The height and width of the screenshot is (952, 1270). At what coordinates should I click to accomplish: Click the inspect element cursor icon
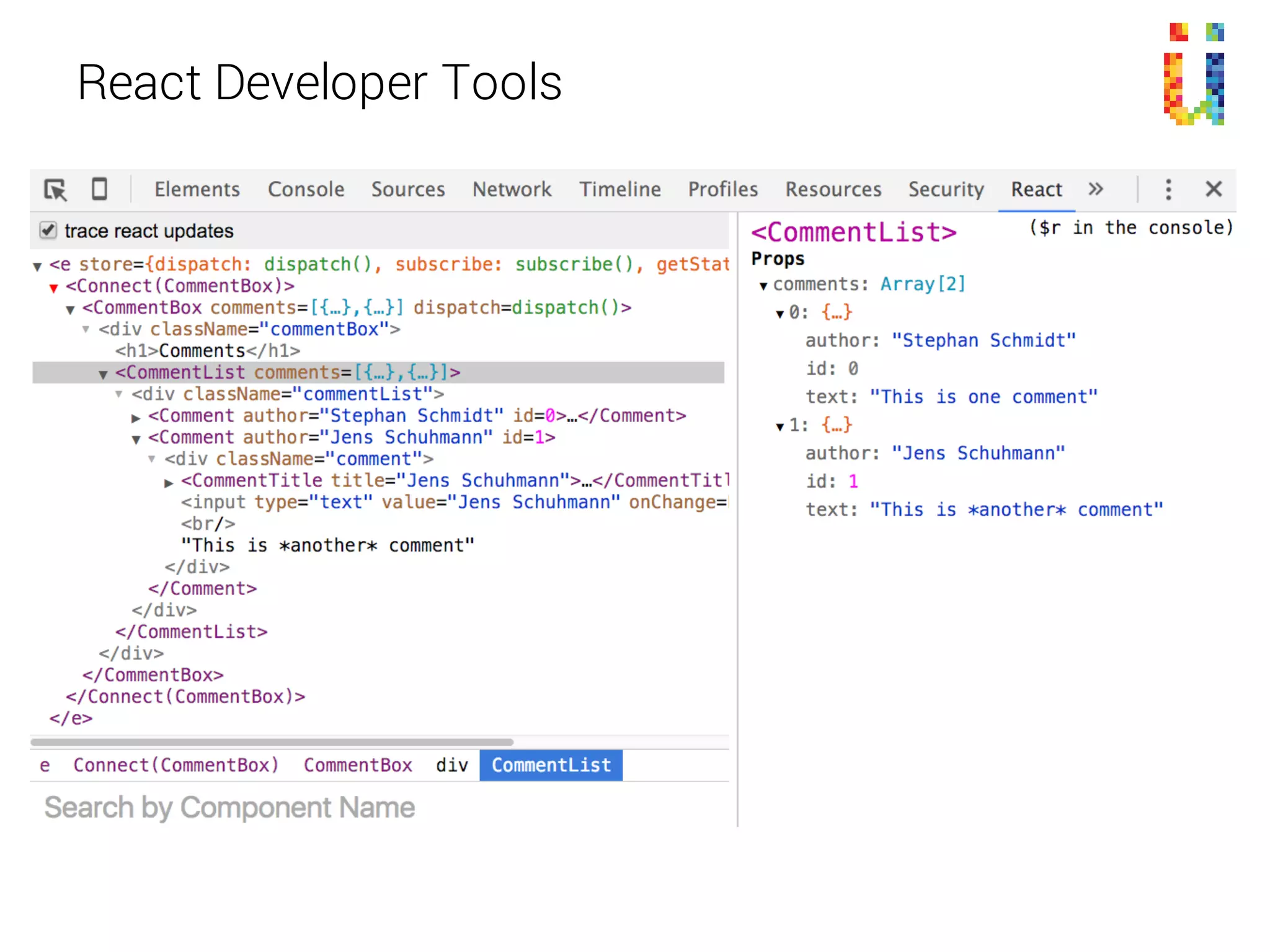click(55, 189)
